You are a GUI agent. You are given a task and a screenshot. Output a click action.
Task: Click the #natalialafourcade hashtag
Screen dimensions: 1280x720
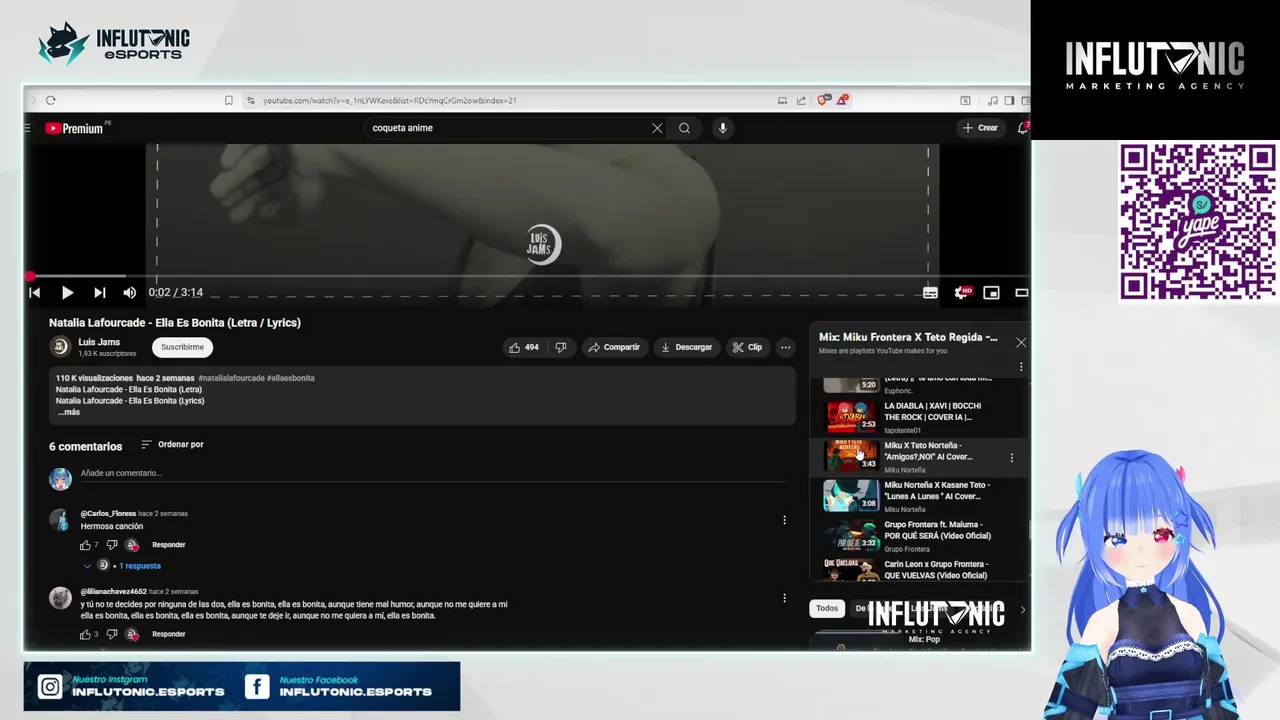pos(231,378)
